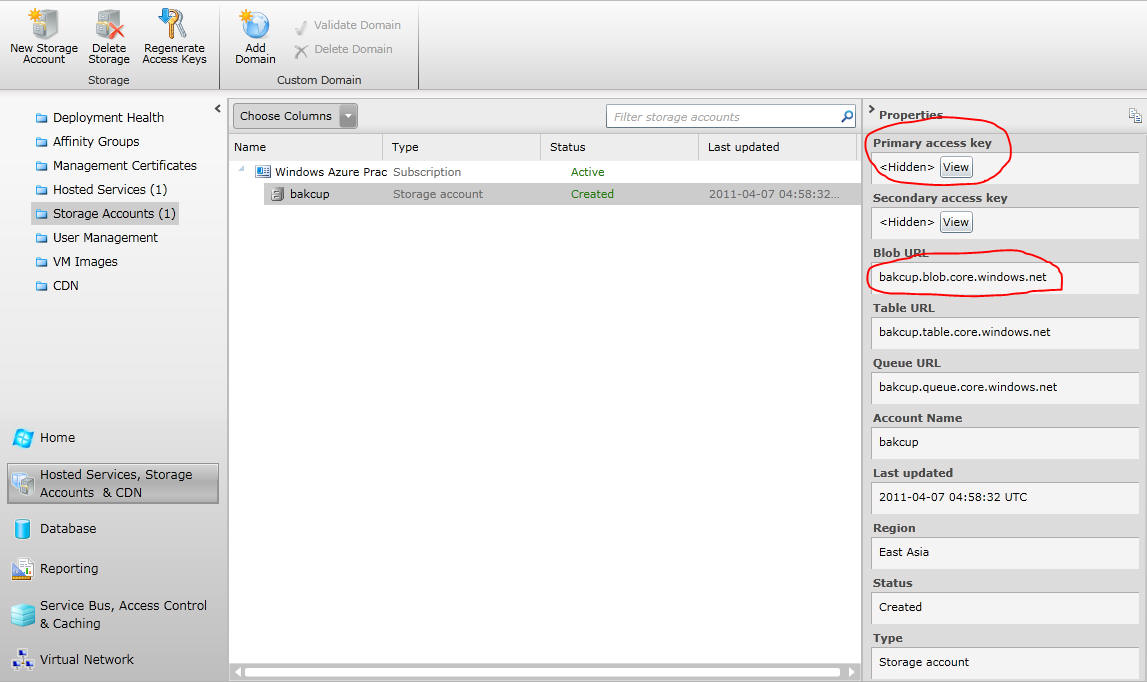This screenshot has height=682, width=1147.
Task: Click the Delete Storage icon
Action: click(109, 24)
